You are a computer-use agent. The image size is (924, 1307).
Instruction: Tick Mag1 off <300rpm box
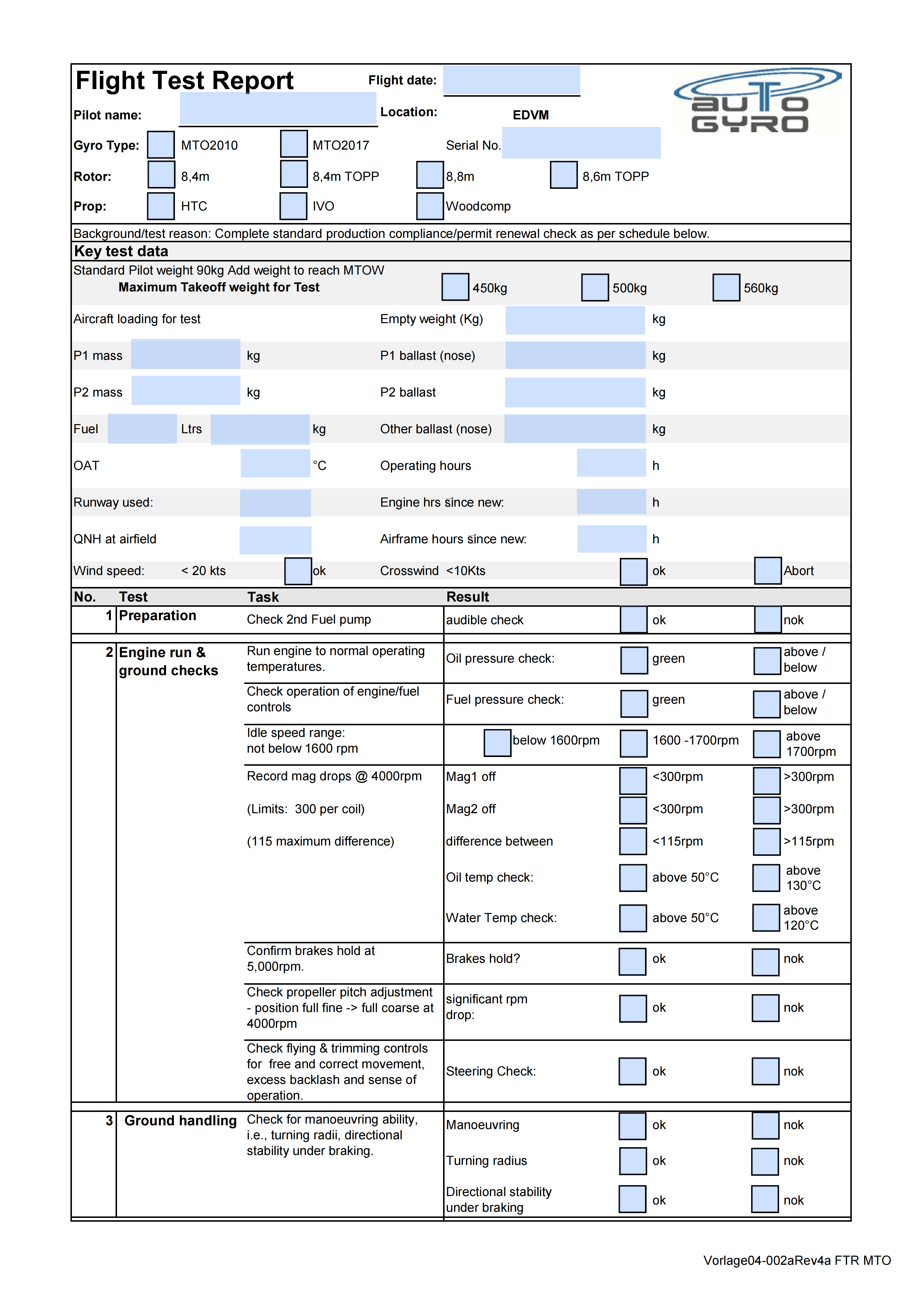(x=633, y=780)
